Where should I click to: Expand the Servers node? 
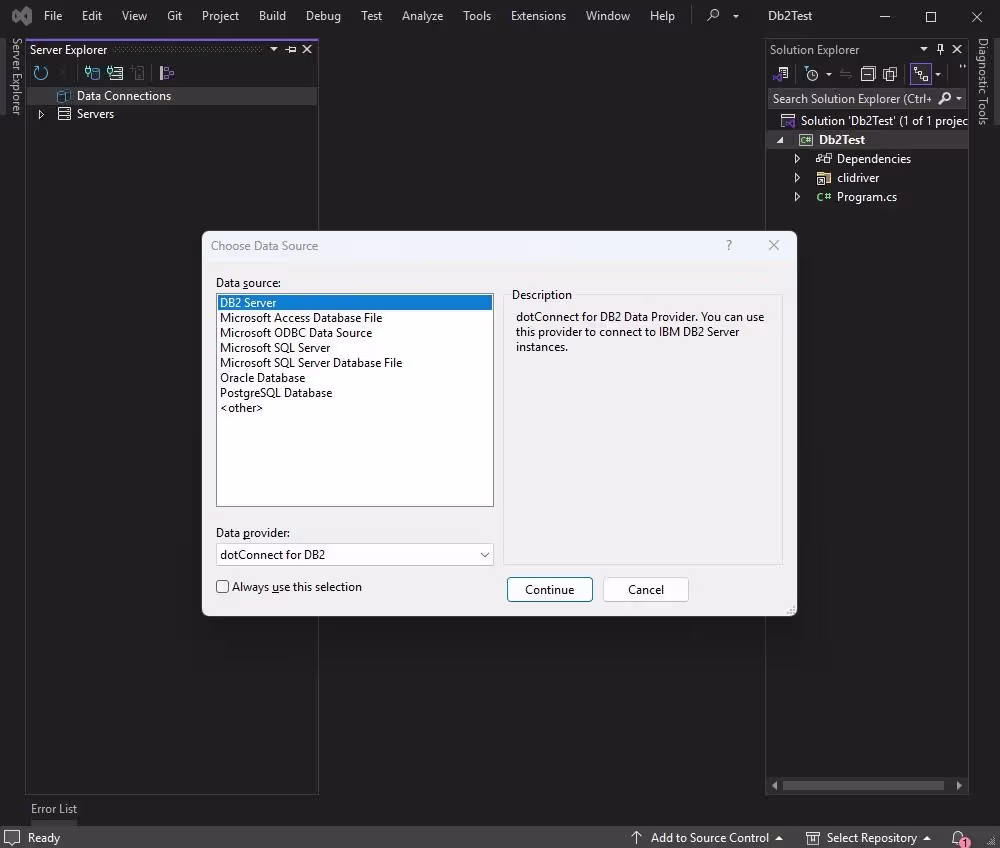tap(41, 114)
